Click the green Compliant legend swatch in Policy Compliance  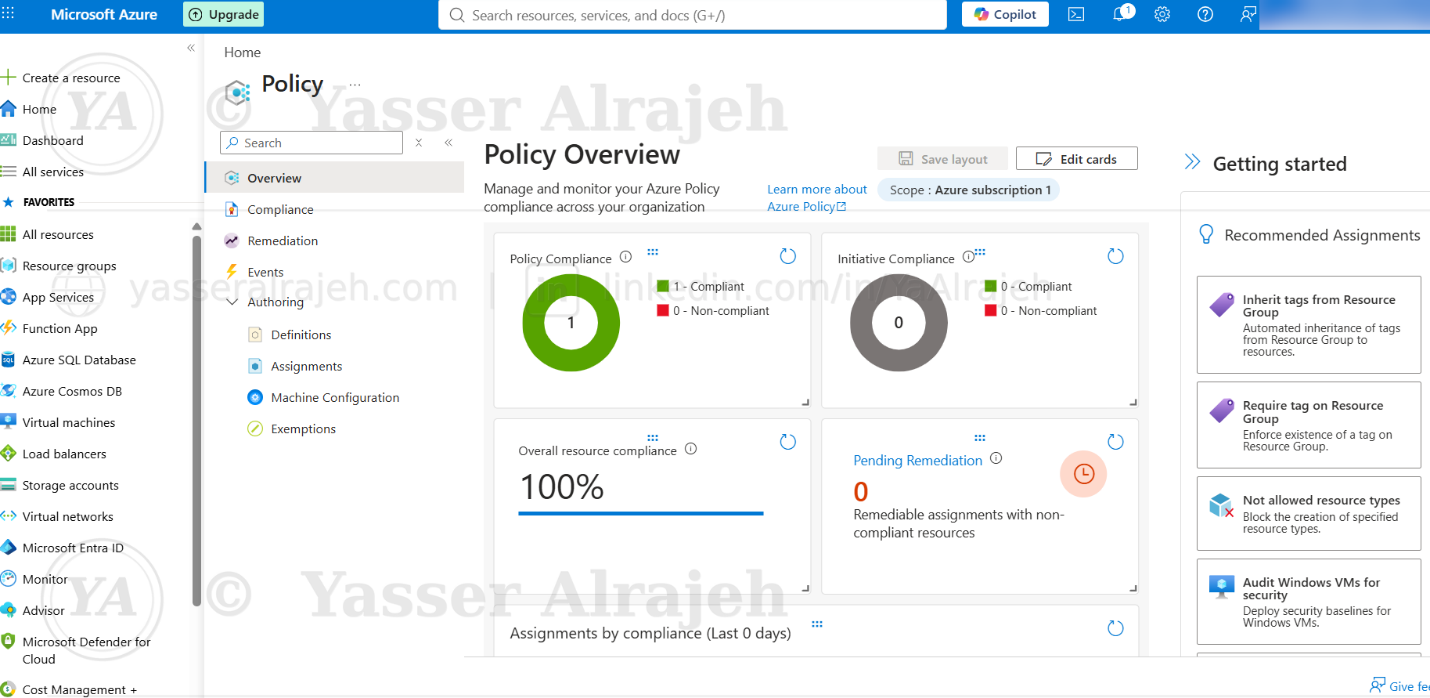(662, 286)
